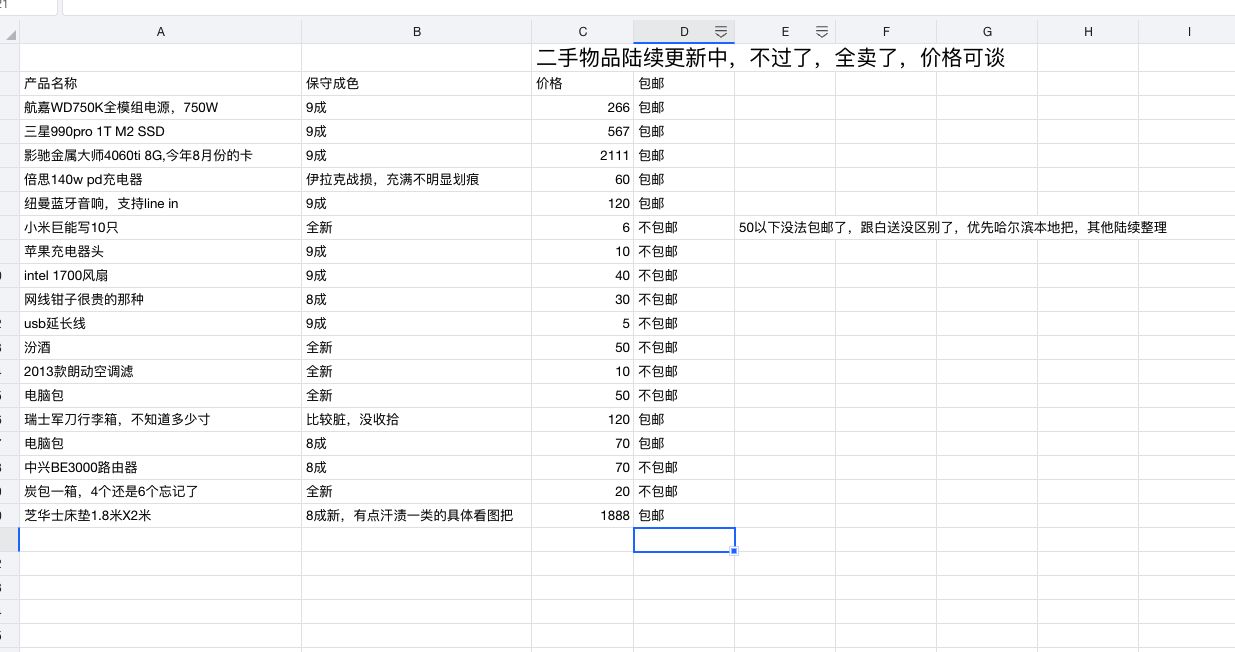Select the 瑞士军刀行李箱 cell
This screenshot has width=1235, height=652.
click(160, 419)
